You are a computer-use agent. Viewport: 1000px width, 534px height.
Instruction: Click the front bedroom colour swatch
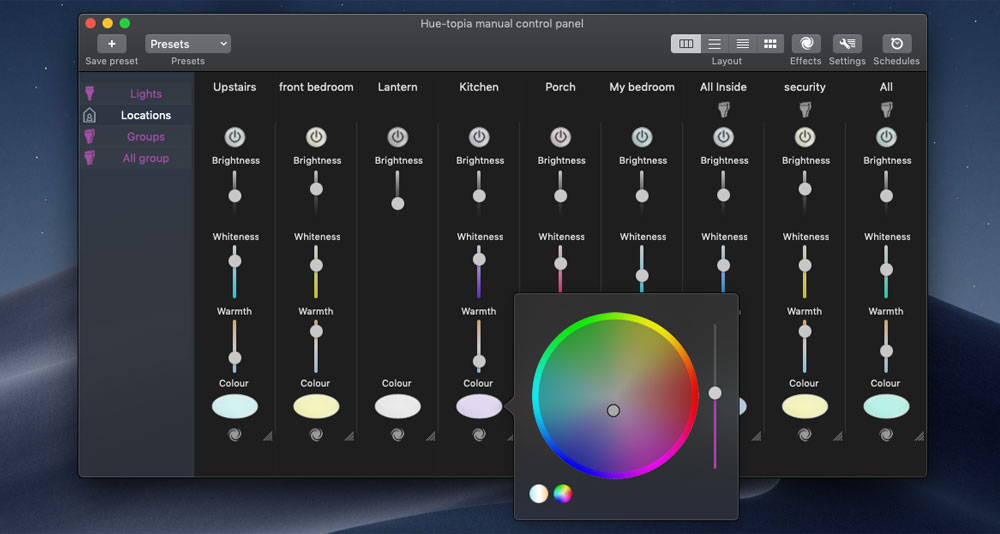(316, 406)
